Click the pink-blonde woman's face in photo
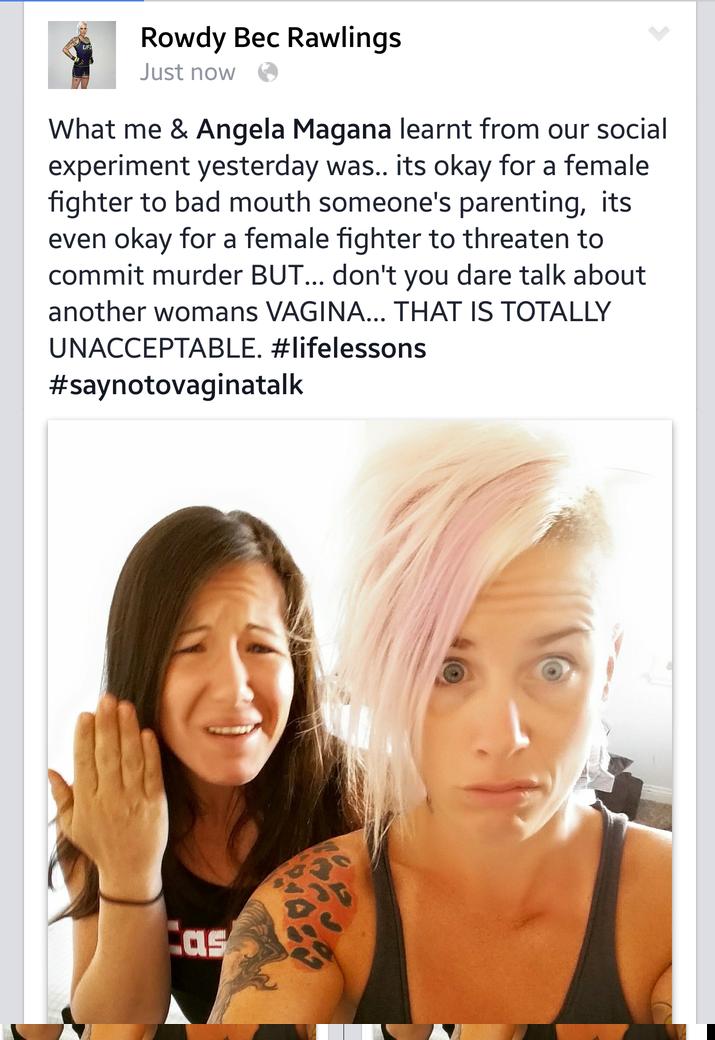The width and height of the screenshot is (715, 1040). pyautogui.click(x=507, y=703)
